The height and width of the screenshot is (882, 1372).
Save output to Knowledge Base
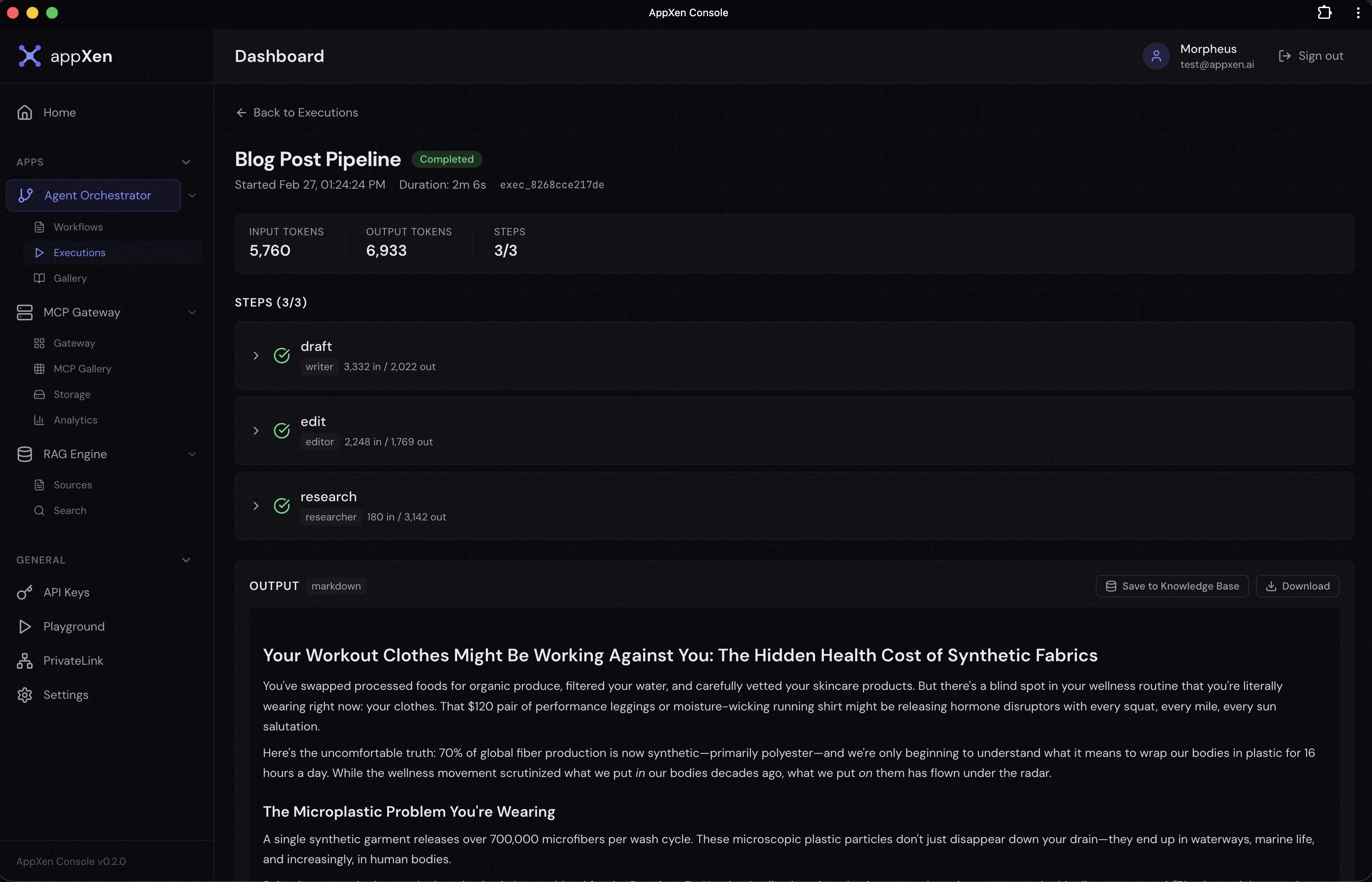(x=1172, y=585)
